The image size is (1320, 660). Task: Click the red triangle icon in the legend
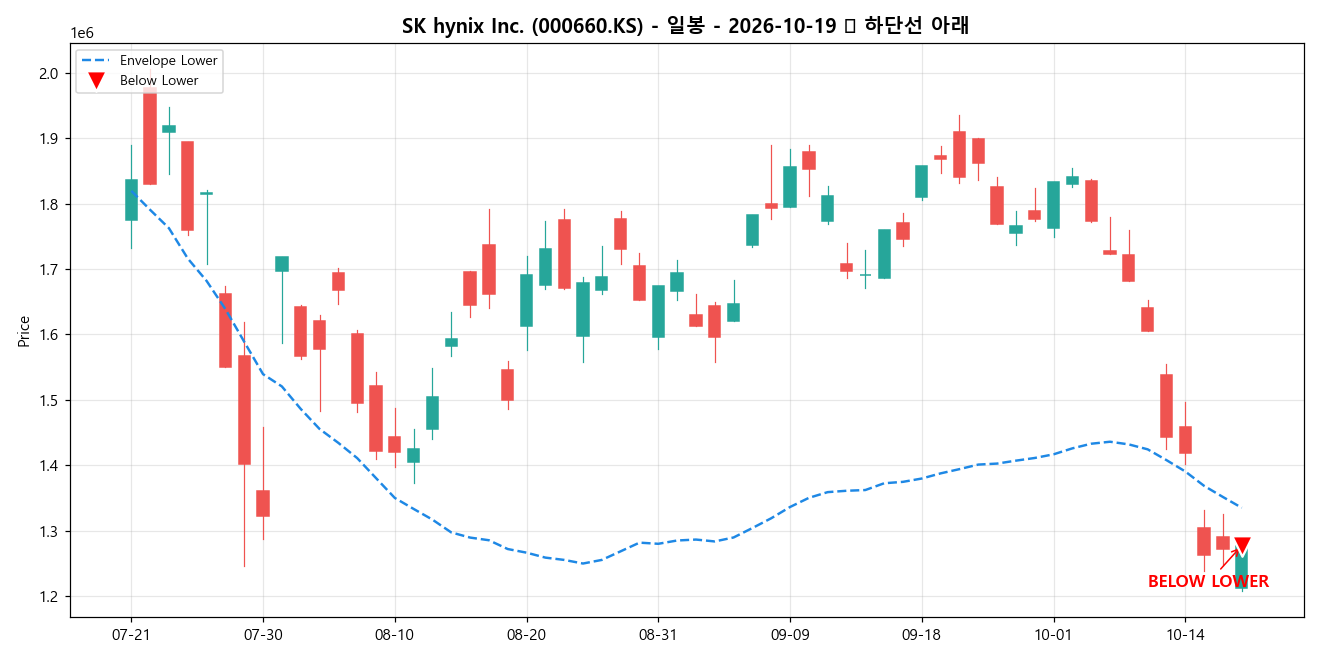[x=96, y=81]
